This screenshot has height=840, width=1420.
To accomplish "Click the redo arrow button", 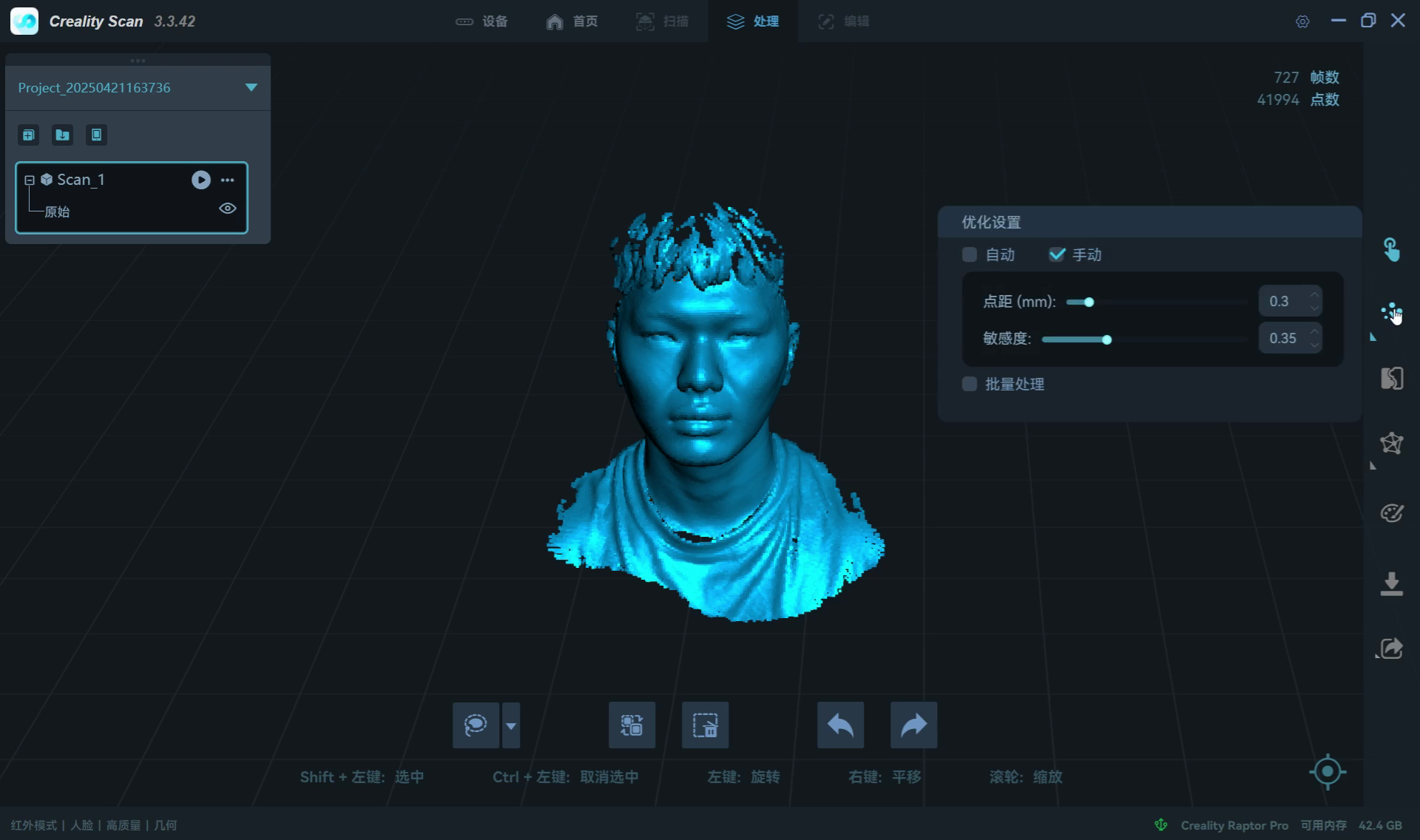I will point(913,725).
